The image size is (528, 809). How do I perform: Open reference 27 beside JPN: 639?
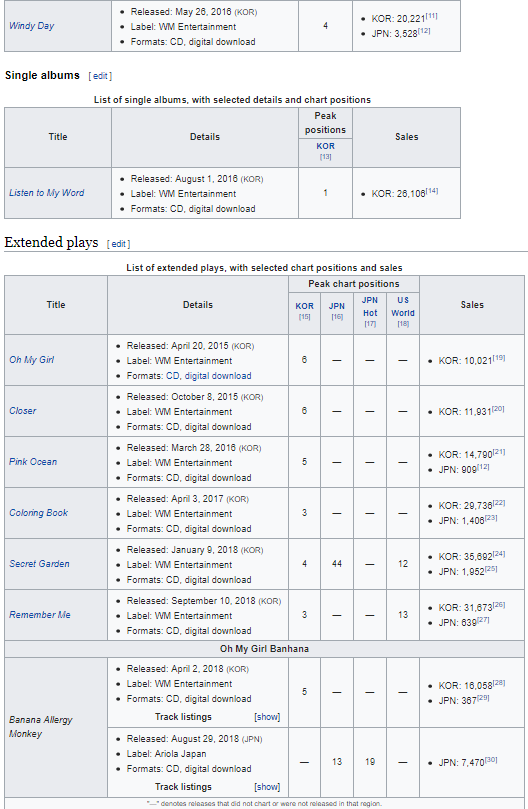pos(483,620)
